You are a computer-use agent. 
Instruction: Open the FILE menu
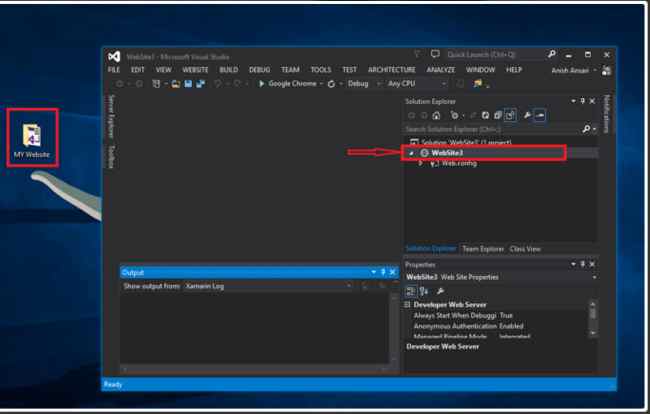click(x=114, y=70)
